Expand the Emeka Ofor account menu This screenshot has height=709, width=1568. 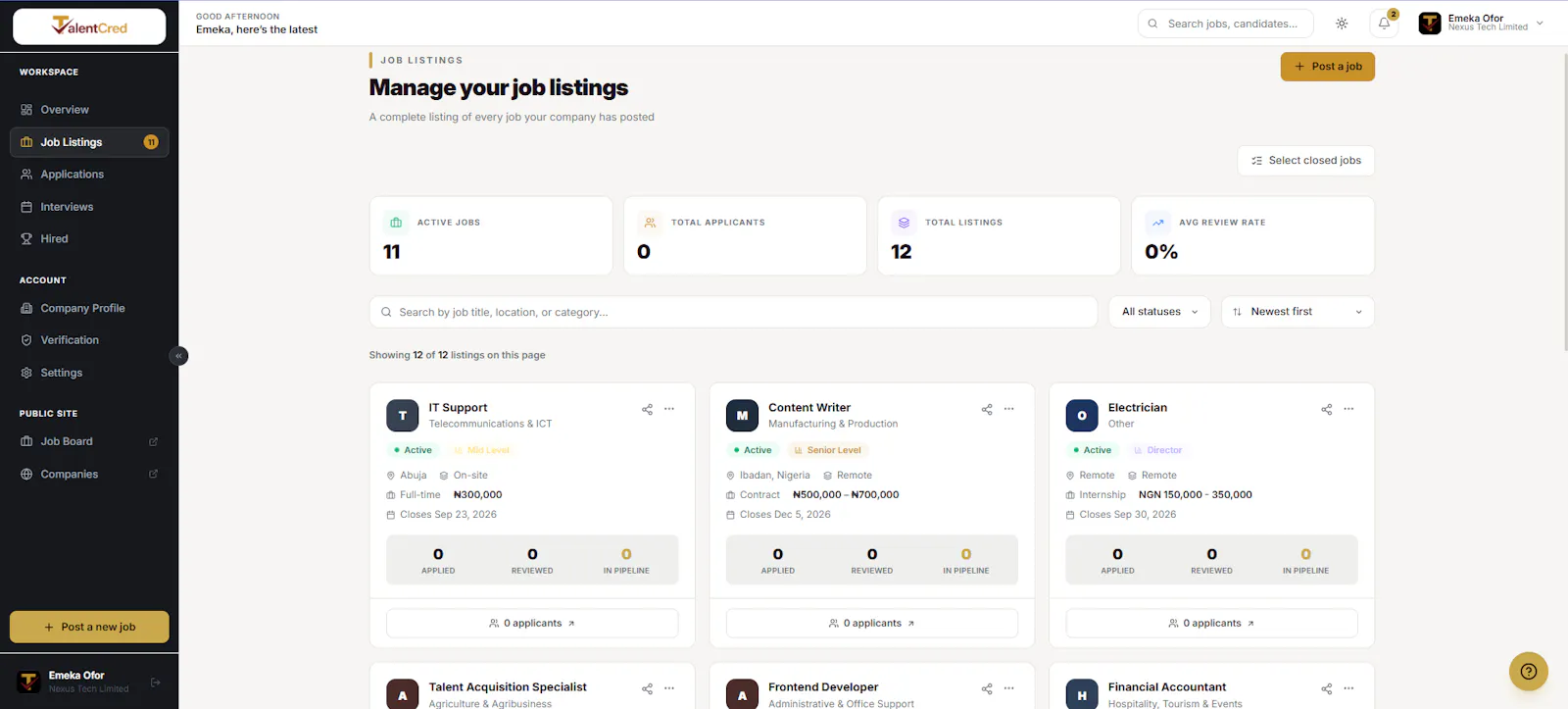1482,23
